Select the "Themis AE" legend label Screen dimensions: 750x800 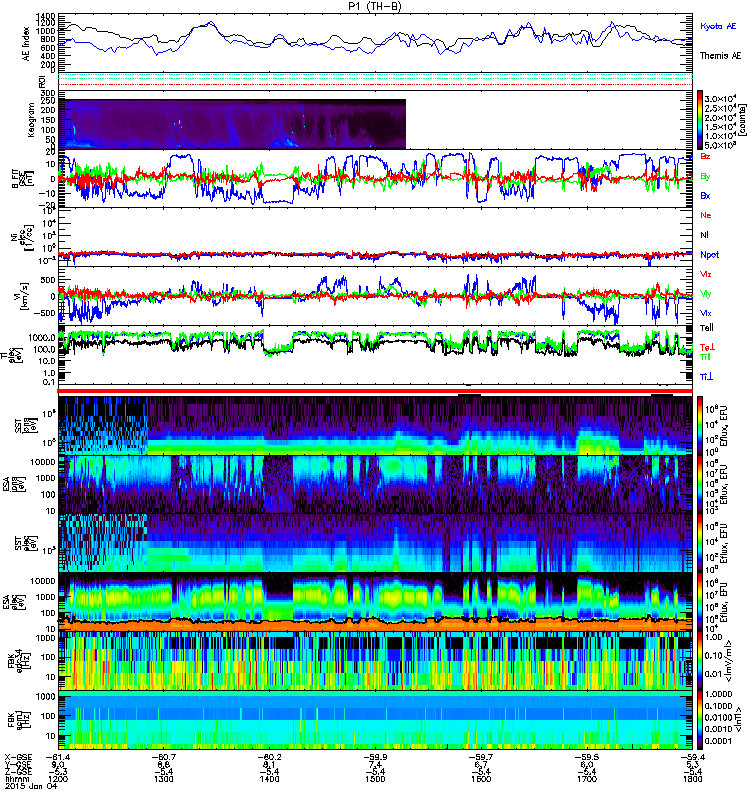720,56
